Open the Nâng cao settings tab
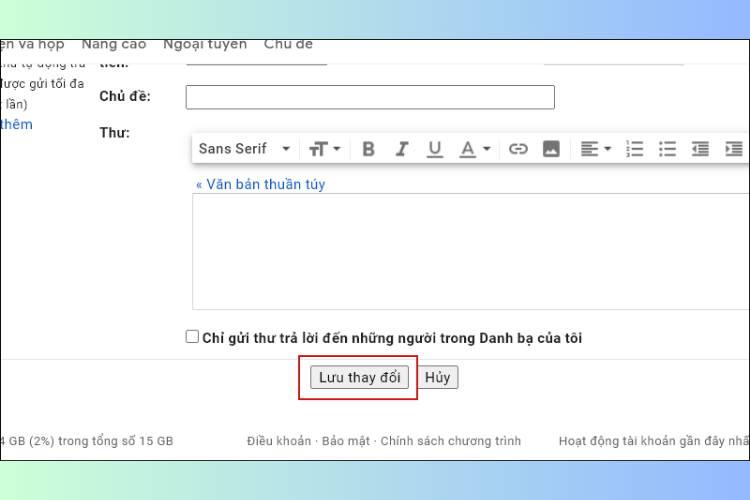750x500 pixels. (x=114, y=44)
